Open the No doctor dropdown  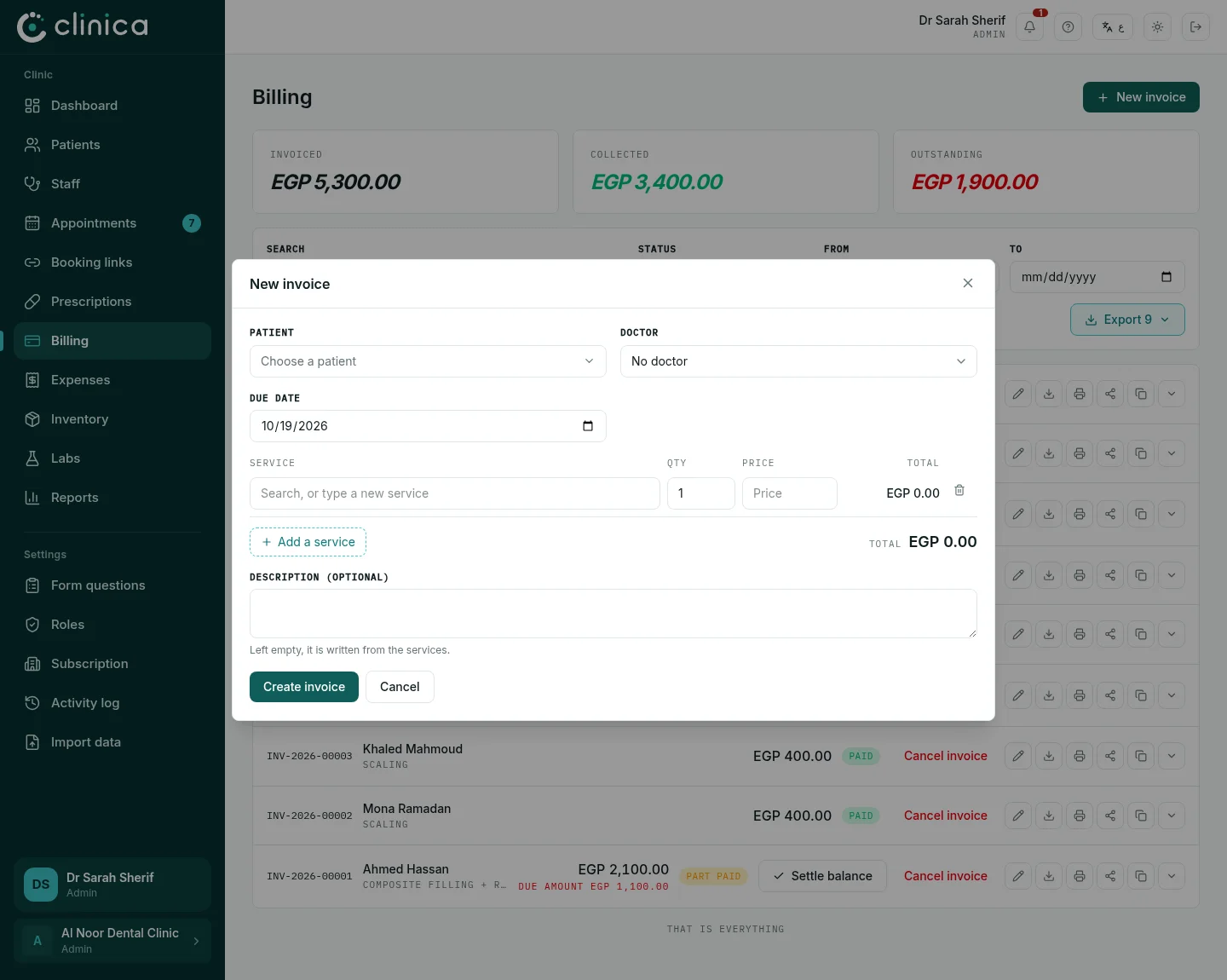pos(798,361)
